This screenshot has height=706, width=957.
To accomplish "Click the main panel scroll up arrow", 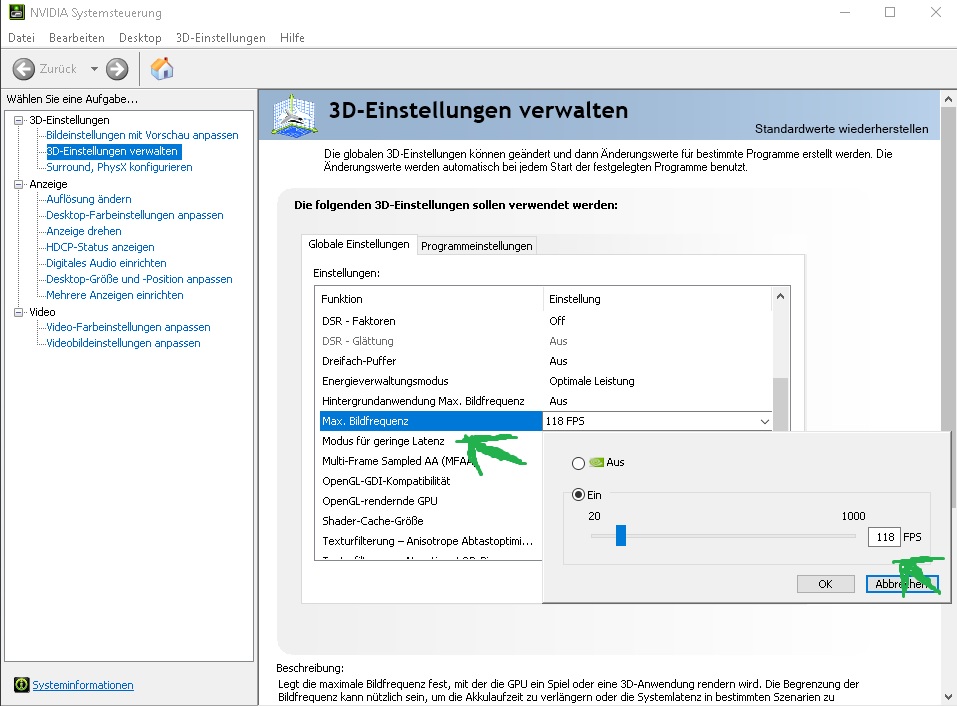I will [x=948, y=99].
